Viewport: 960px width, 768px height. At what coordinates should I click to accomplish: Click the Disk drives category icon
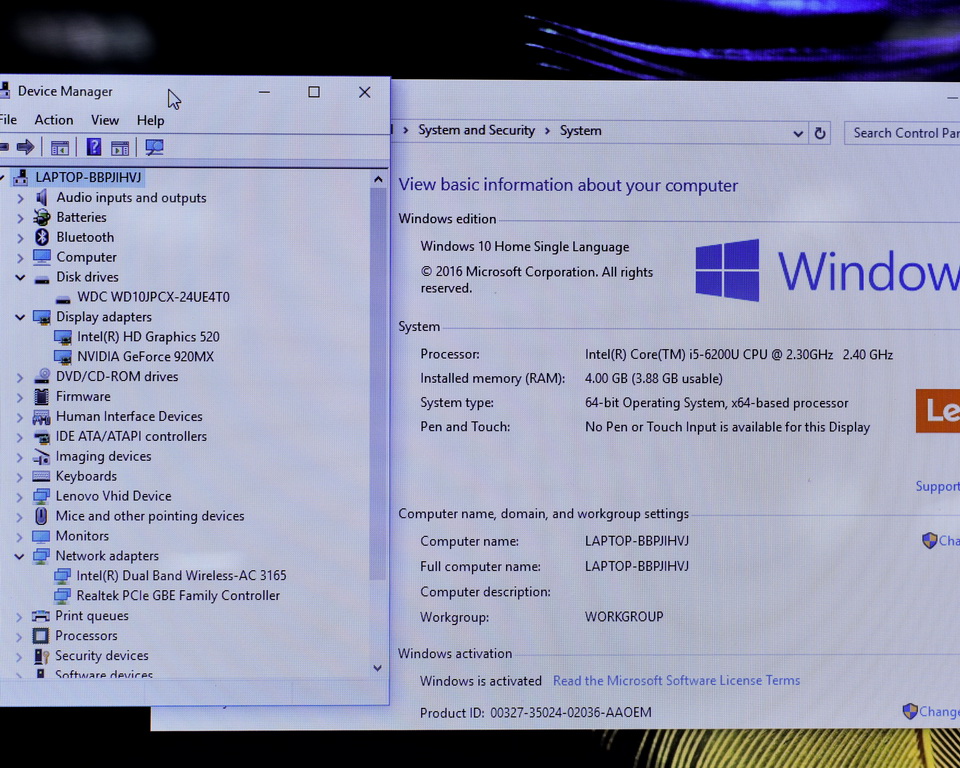point(42,279)
